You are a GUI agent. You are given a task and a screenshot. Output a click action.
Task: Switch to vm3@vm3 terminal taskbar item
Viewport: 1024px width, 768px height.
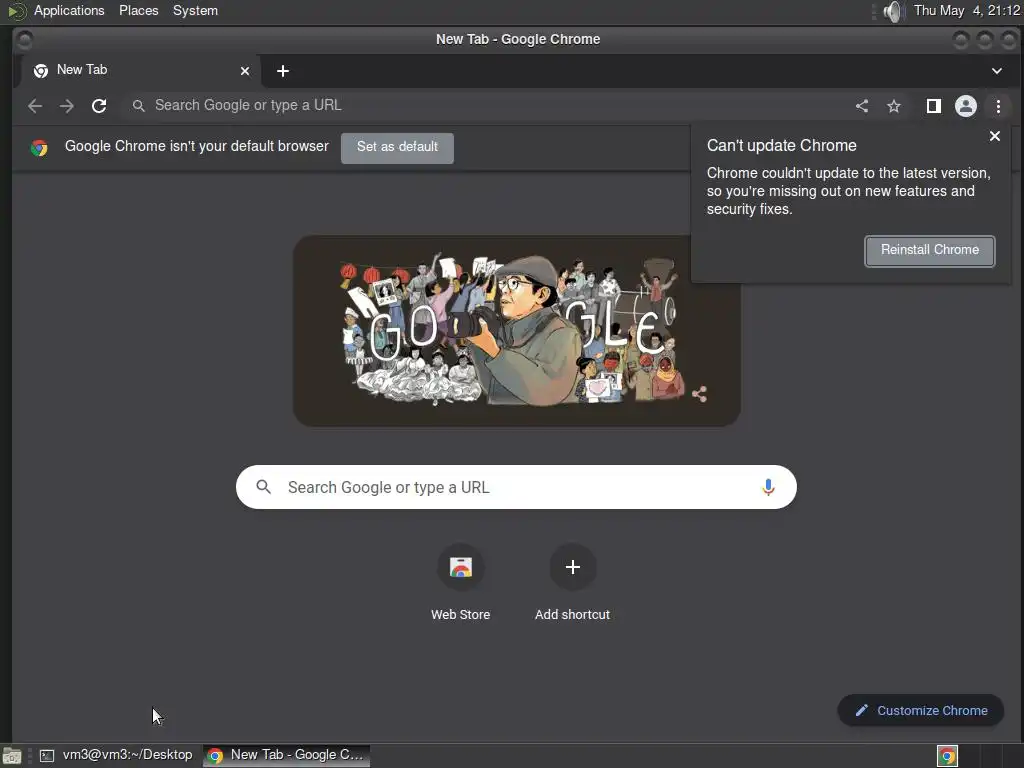click(x=116, y=755)
